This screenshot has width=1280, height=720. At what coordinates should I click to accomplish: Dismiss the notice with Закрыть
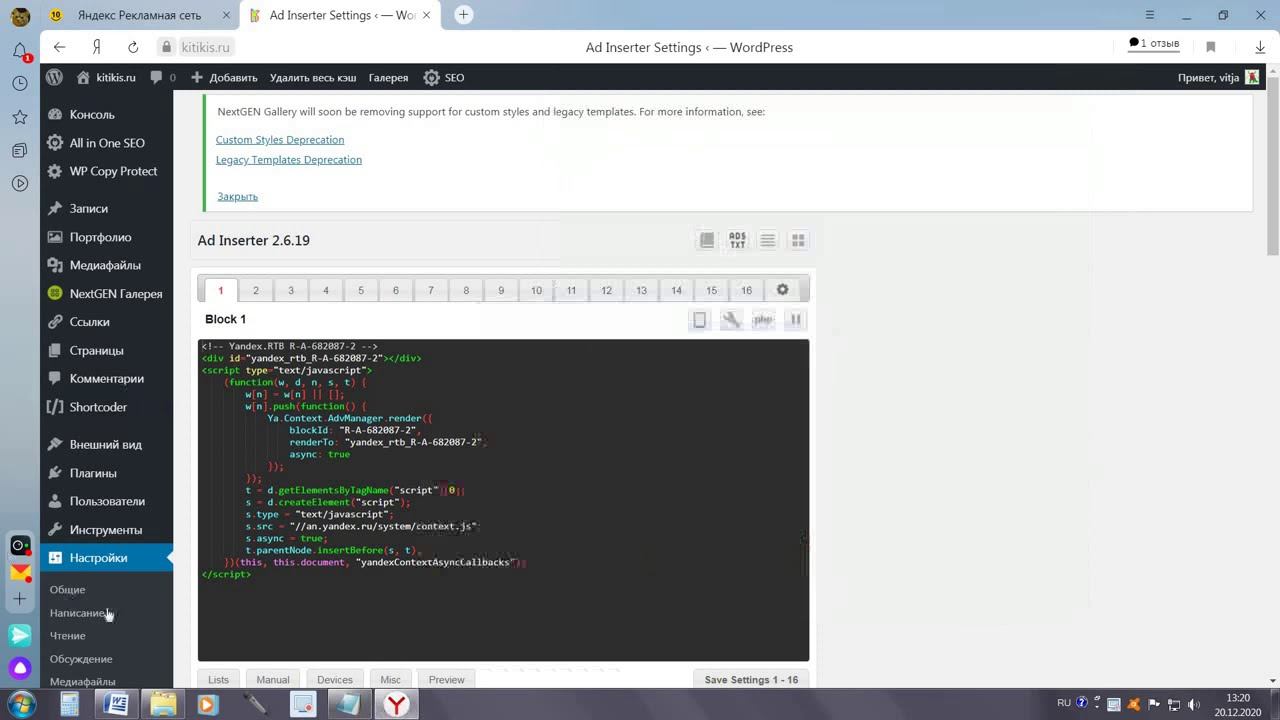(238, 196)
